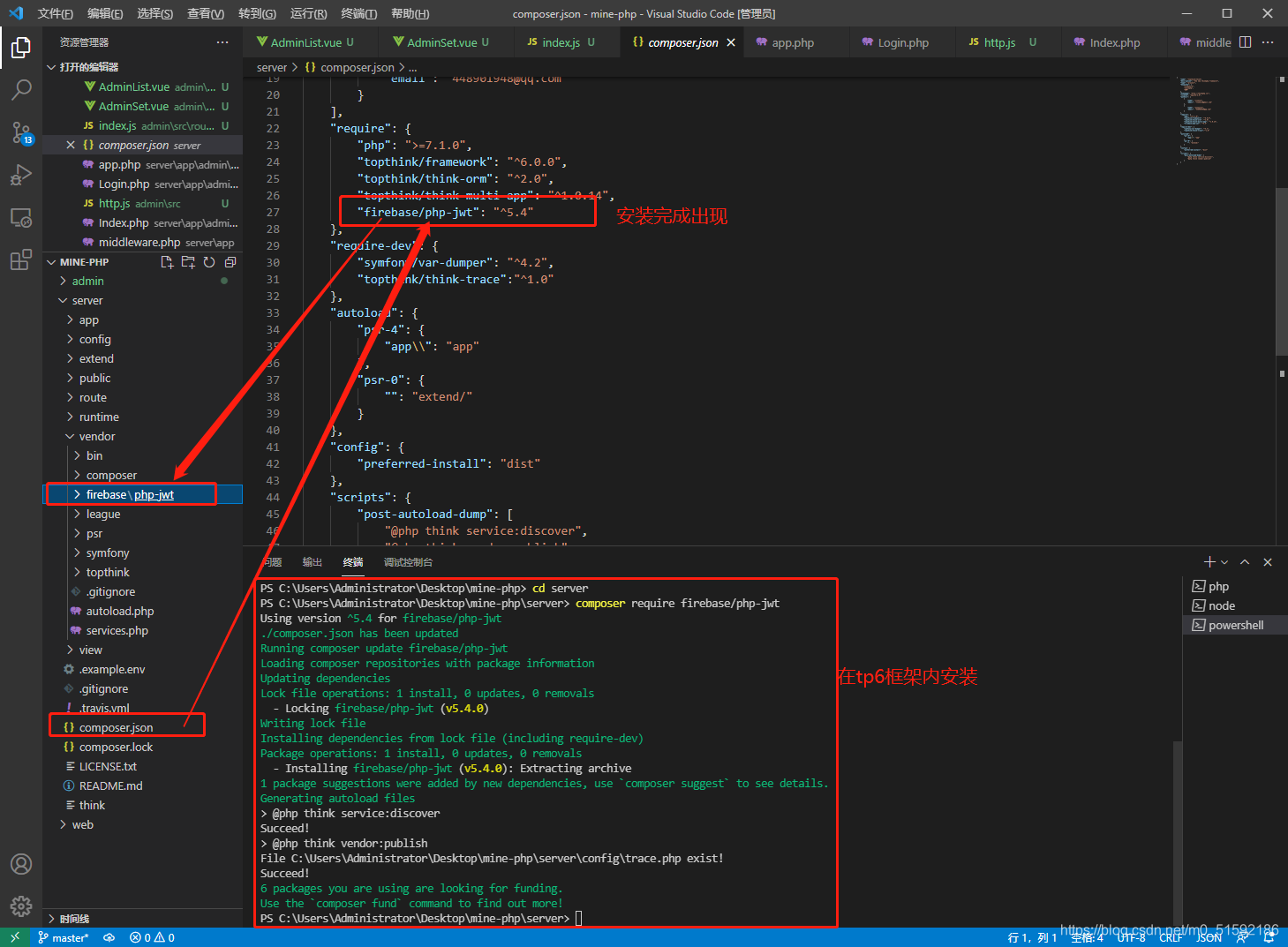The image size is (1288, 947).
Task: Switch to the app.php editor tab
Action: click(x=793, y=42)
